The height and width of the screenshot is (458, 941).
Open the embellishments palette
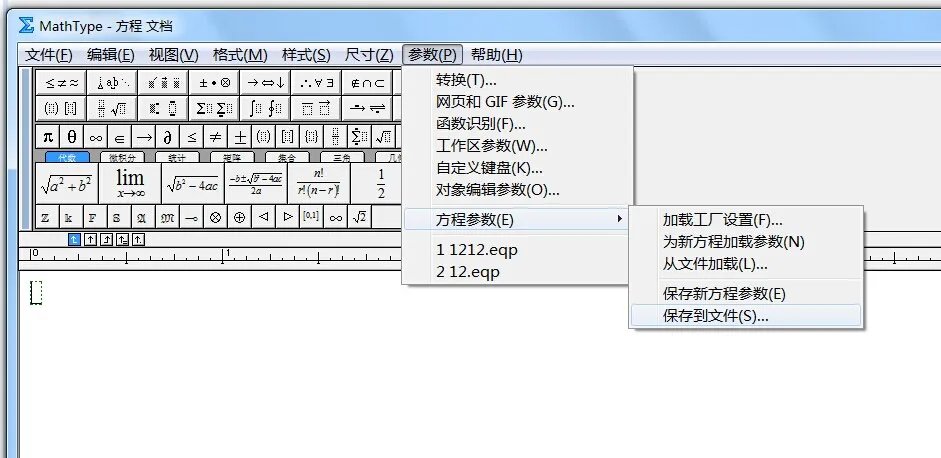tap(163, 83)
